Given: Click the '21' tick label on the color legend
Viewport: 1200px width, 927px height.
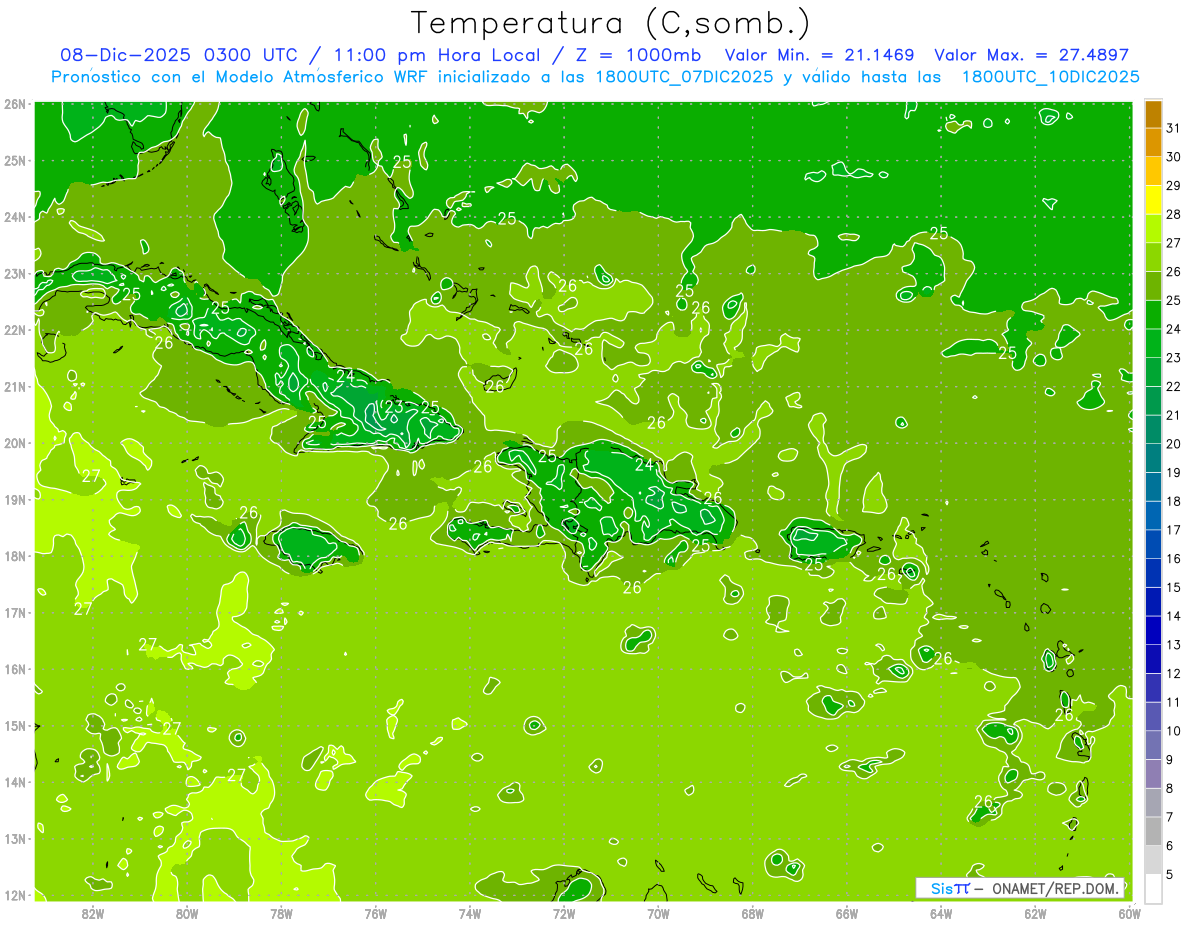Looking at the screenshot, I should [x=1173, y=415].
